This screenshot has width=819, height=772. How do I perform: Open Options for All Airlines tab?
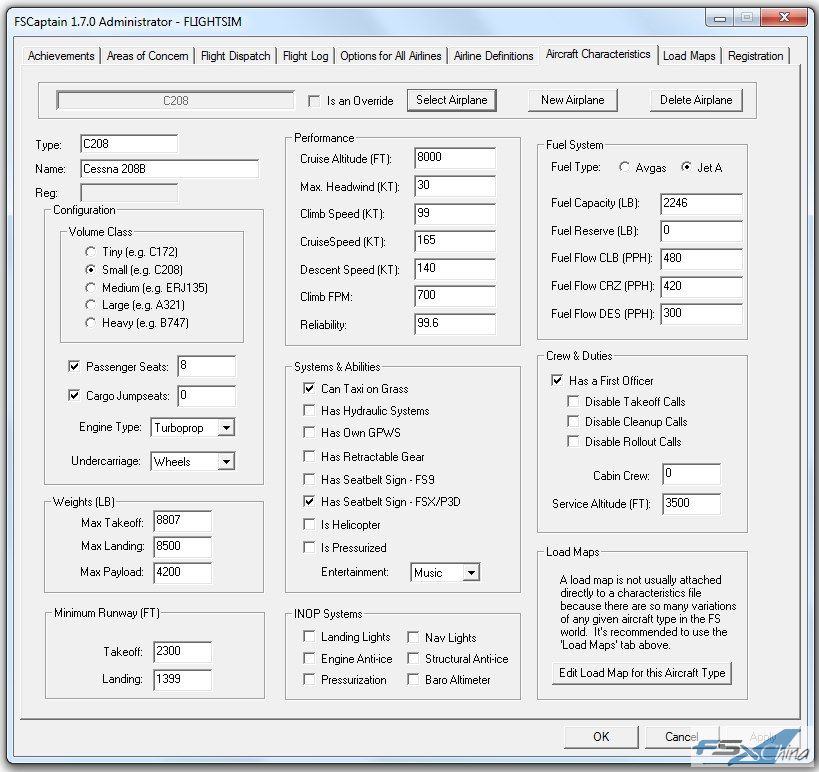[x=391, y=56]
